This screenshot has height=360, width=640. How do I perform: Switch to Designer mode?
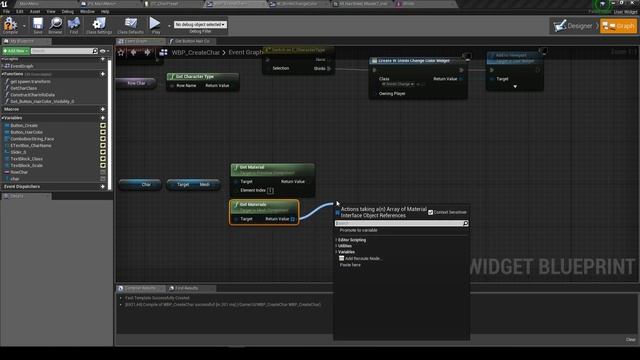(573, 26)
